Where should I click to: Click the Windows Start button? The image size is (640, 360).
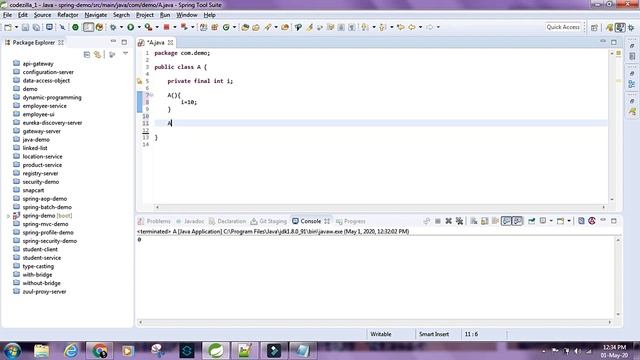12,351
